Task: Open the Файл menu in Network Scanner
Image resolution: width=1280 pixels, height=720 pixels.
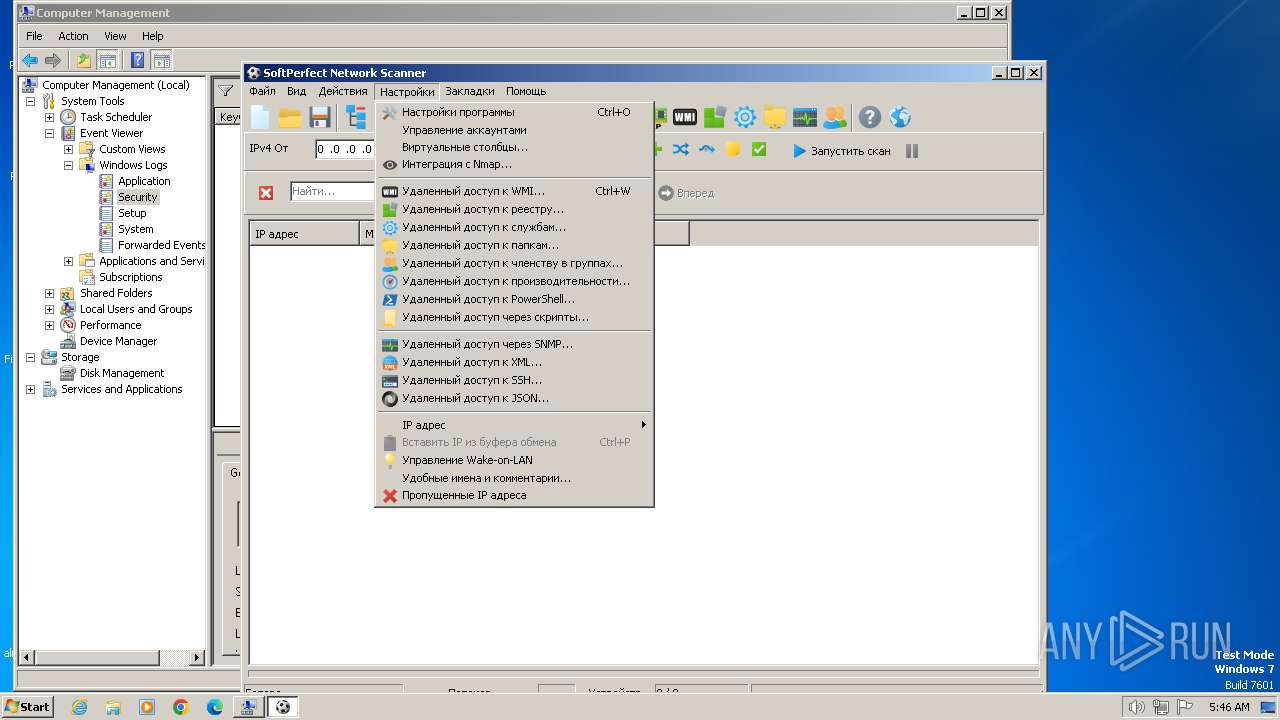Action: pos(262,91)
